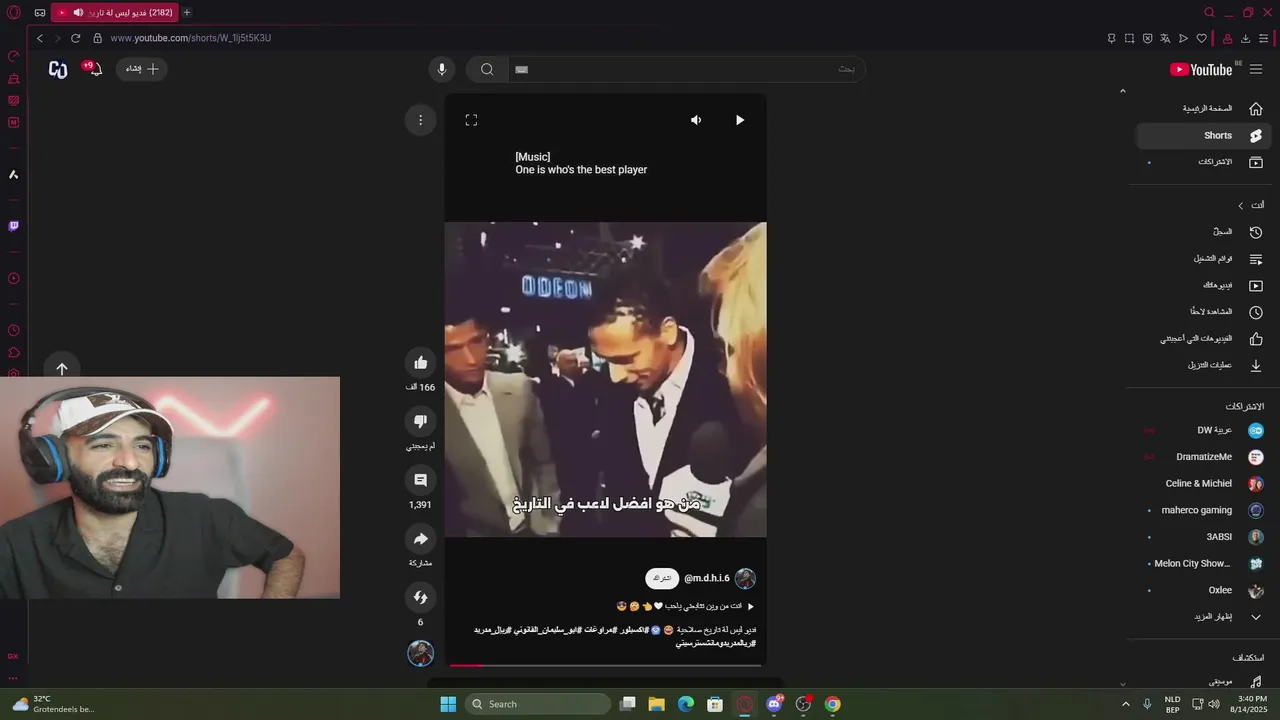The image size is (1280, 720).
Task: Show hidden tray icons chevron
Action: pyautogui.click(x=1125, y=704)
